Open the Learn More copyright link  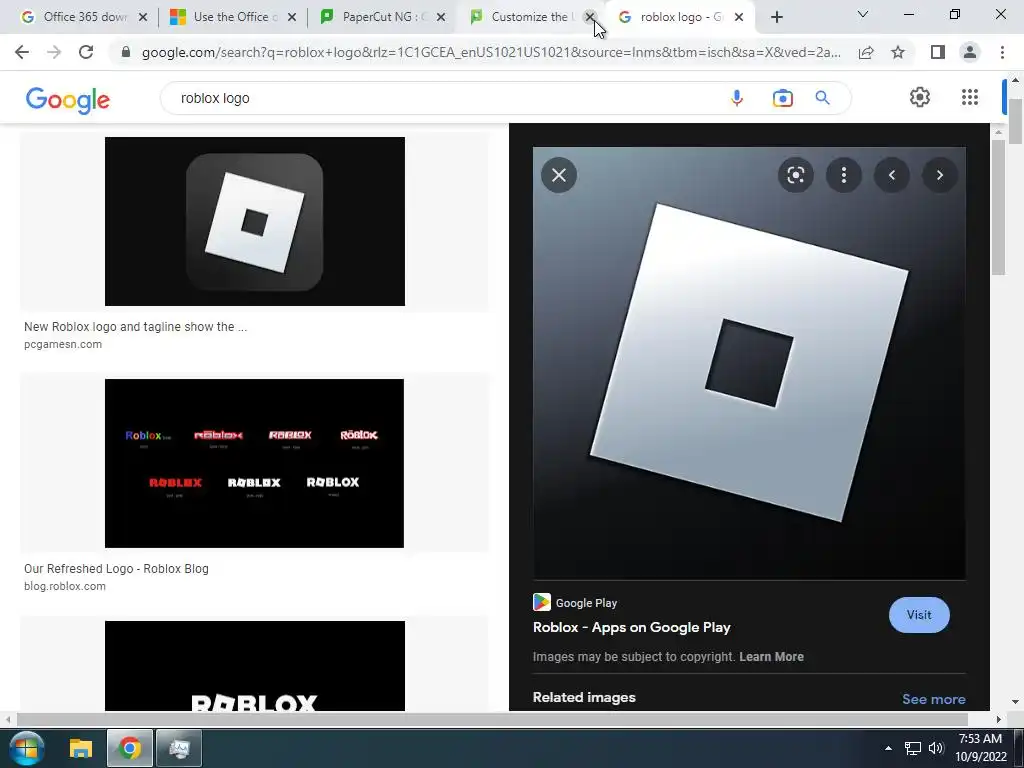(771, 657)
